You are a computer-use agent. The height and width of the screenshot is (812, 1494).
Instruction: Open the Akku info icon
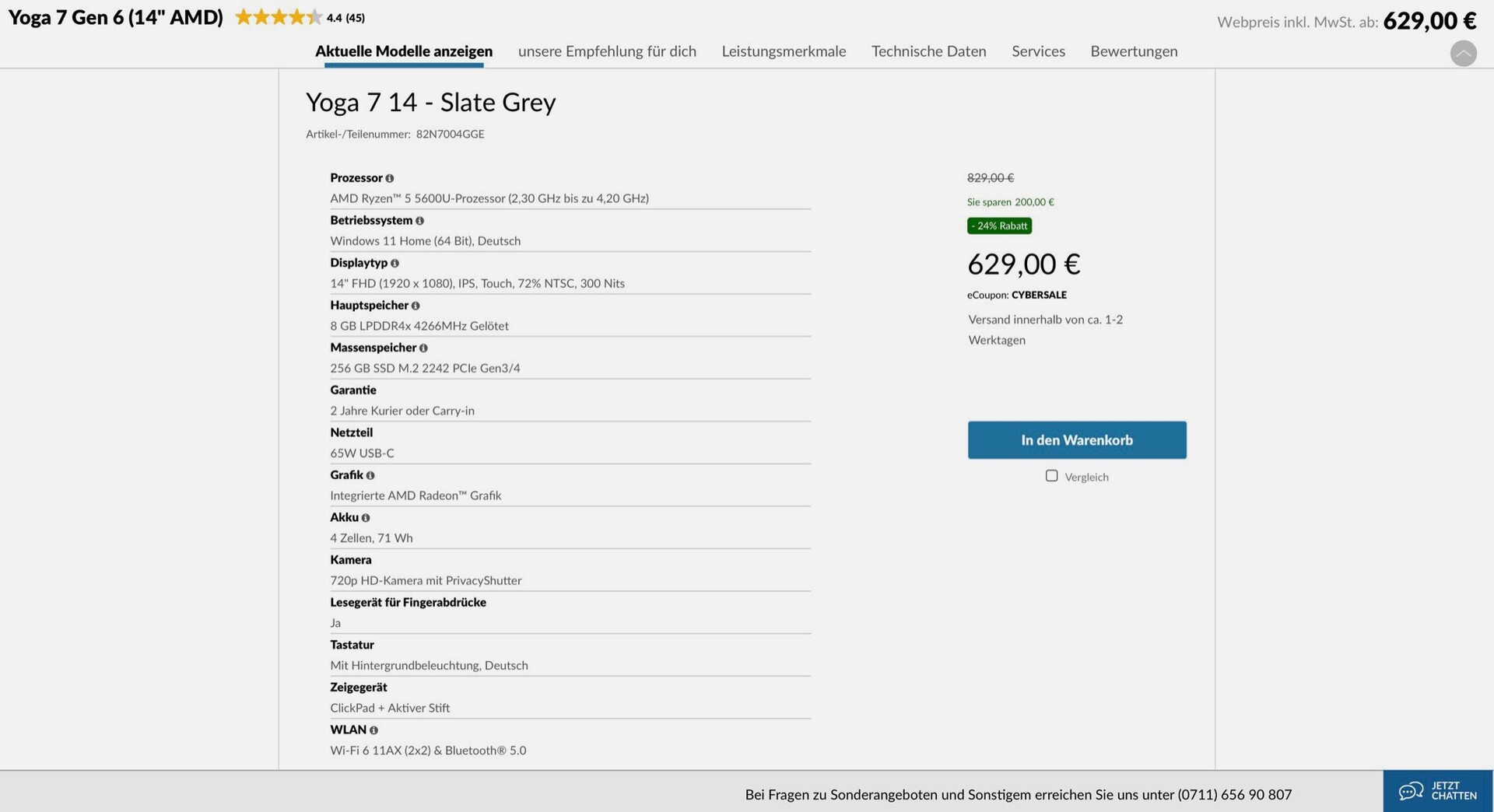(366, 518)
